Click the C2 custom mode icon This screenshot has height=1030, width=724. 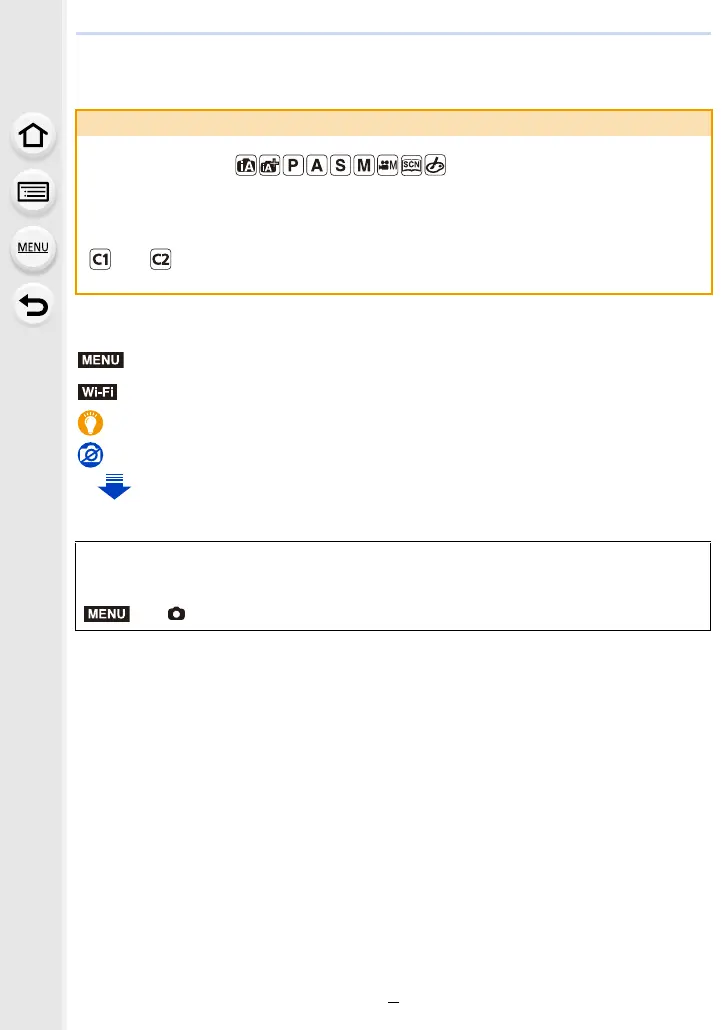[160, 259]
